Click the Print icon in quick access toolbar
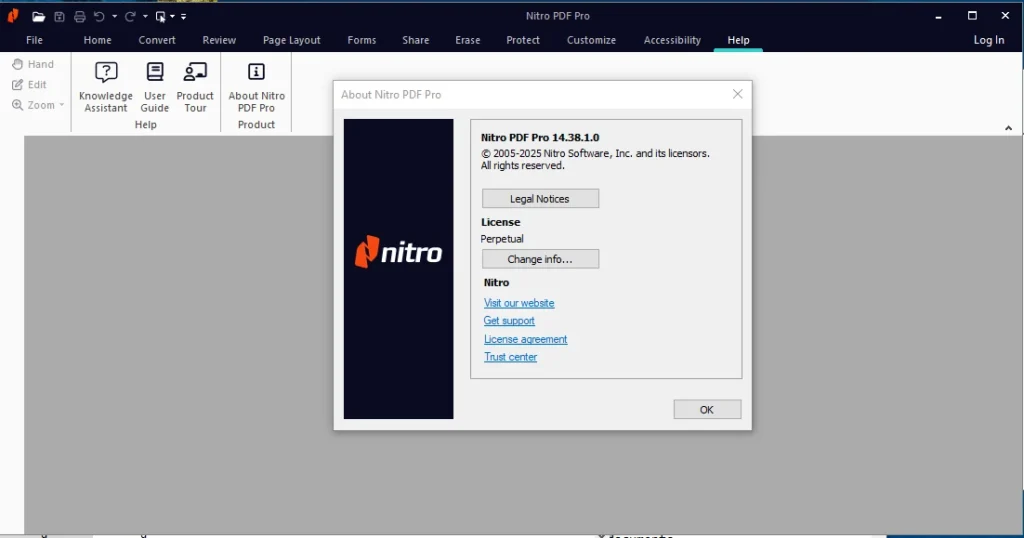1024x538 pixels. point(79,16)
